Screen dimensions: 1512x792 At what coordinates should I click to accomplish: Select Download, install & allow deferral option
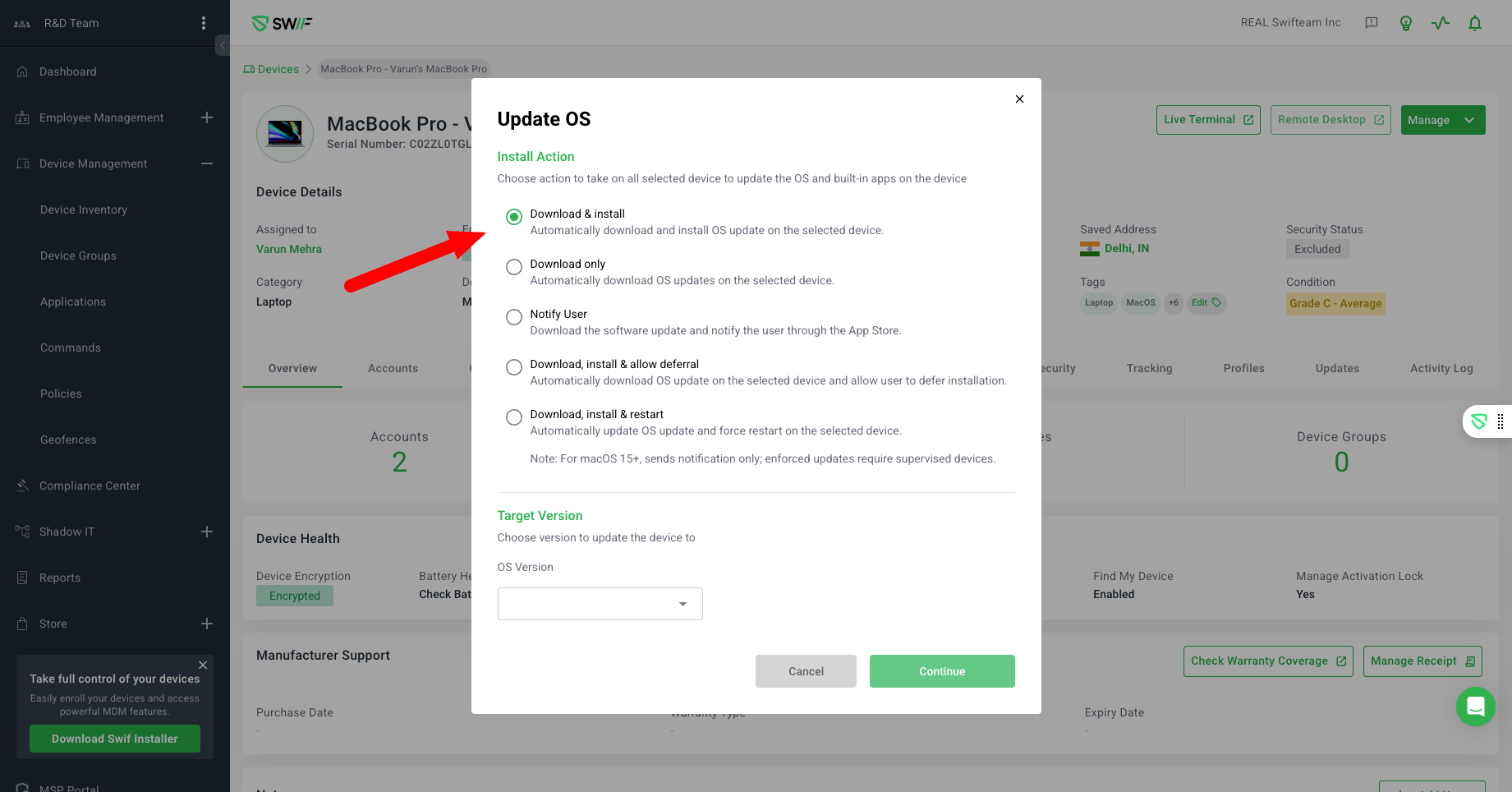point(514,367)
